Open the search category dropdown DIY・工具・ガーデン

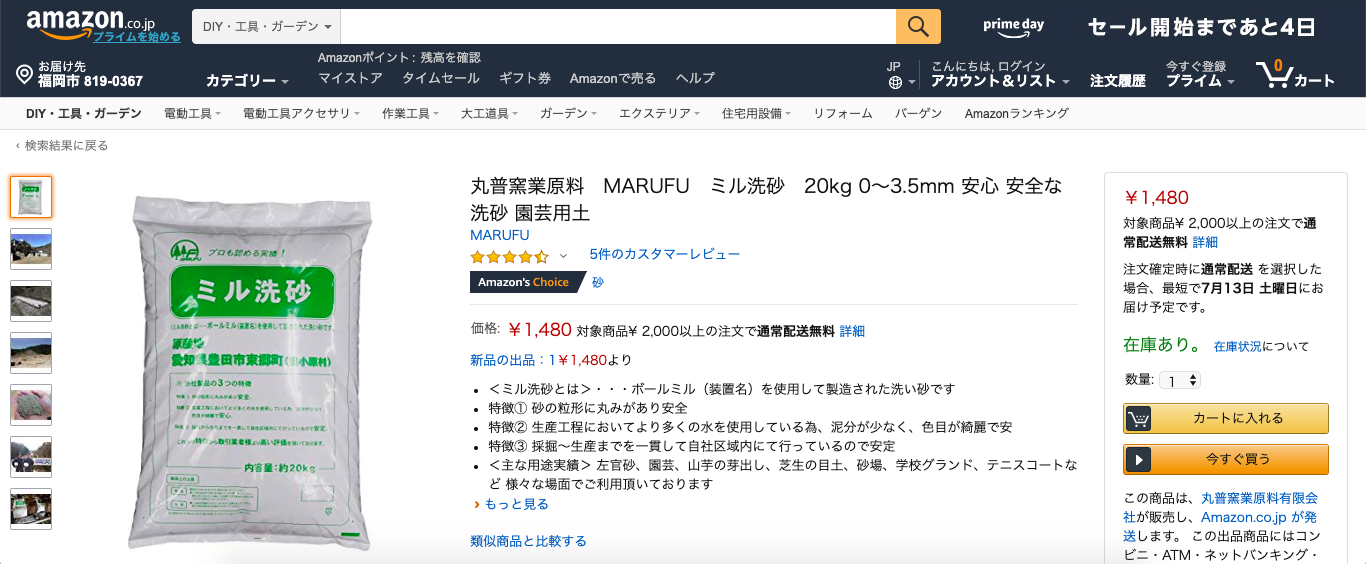point(267,26)
